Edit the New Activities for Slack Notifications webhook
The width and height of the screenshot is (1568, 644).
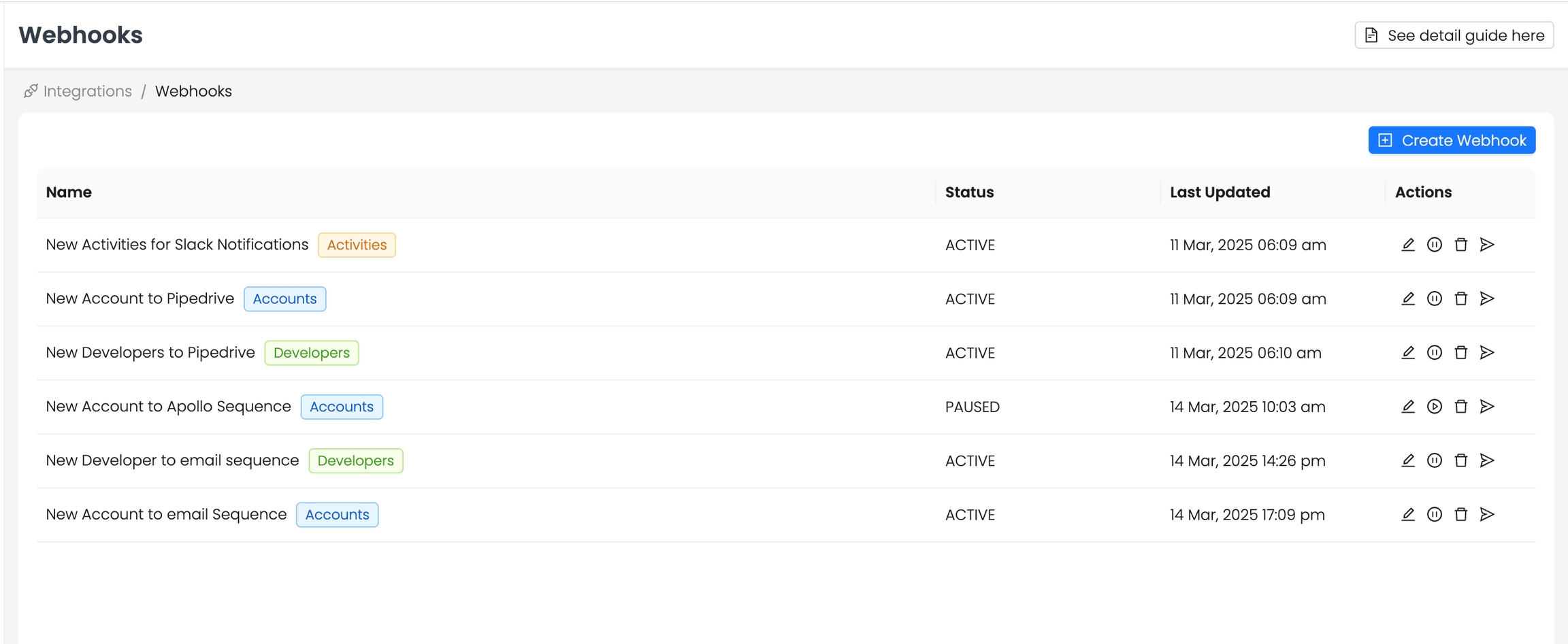[x=1408, y=245]
